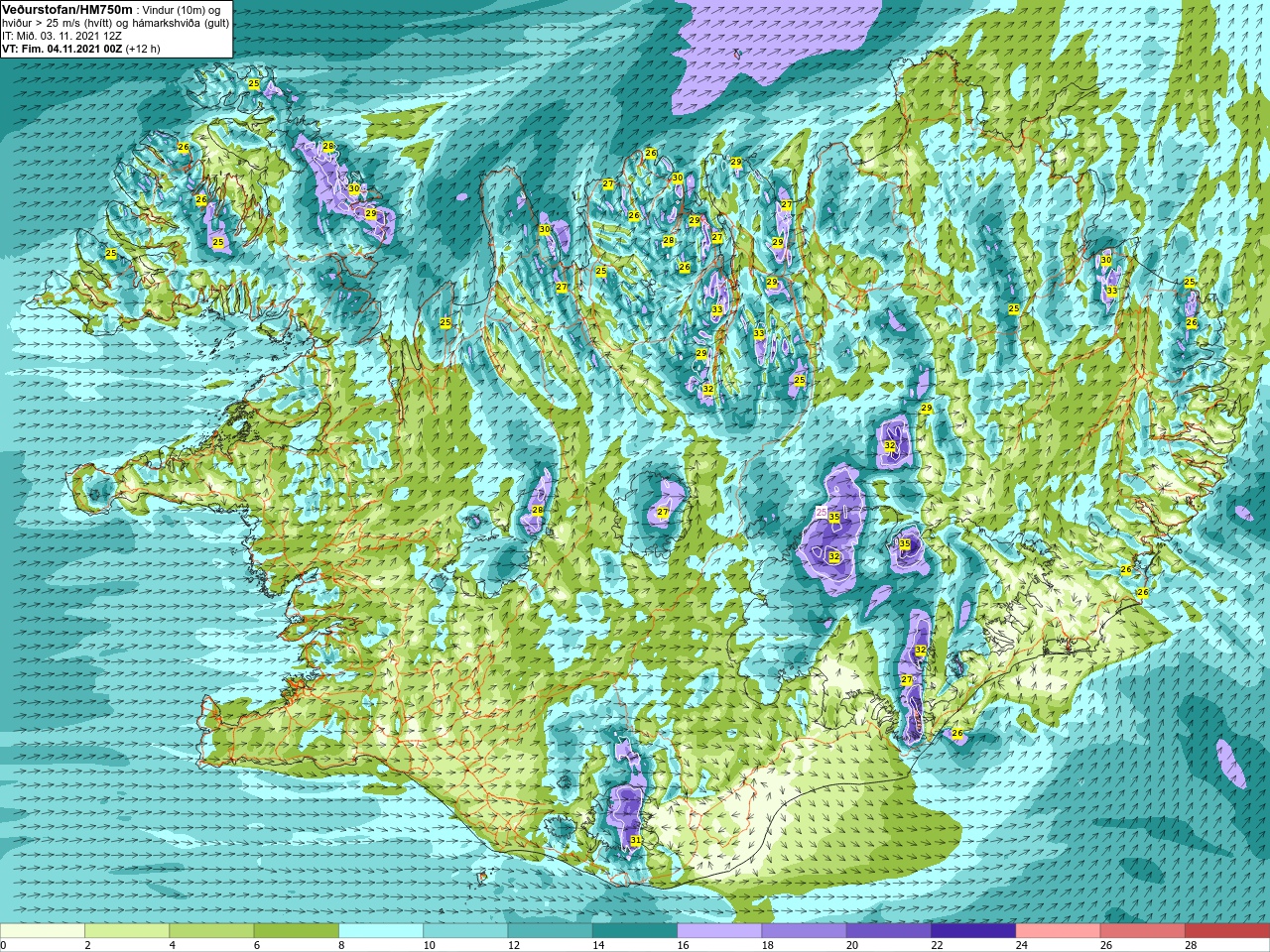1270x952 pixels.
Task: Click the legend scale number 16
Action: 683,945
